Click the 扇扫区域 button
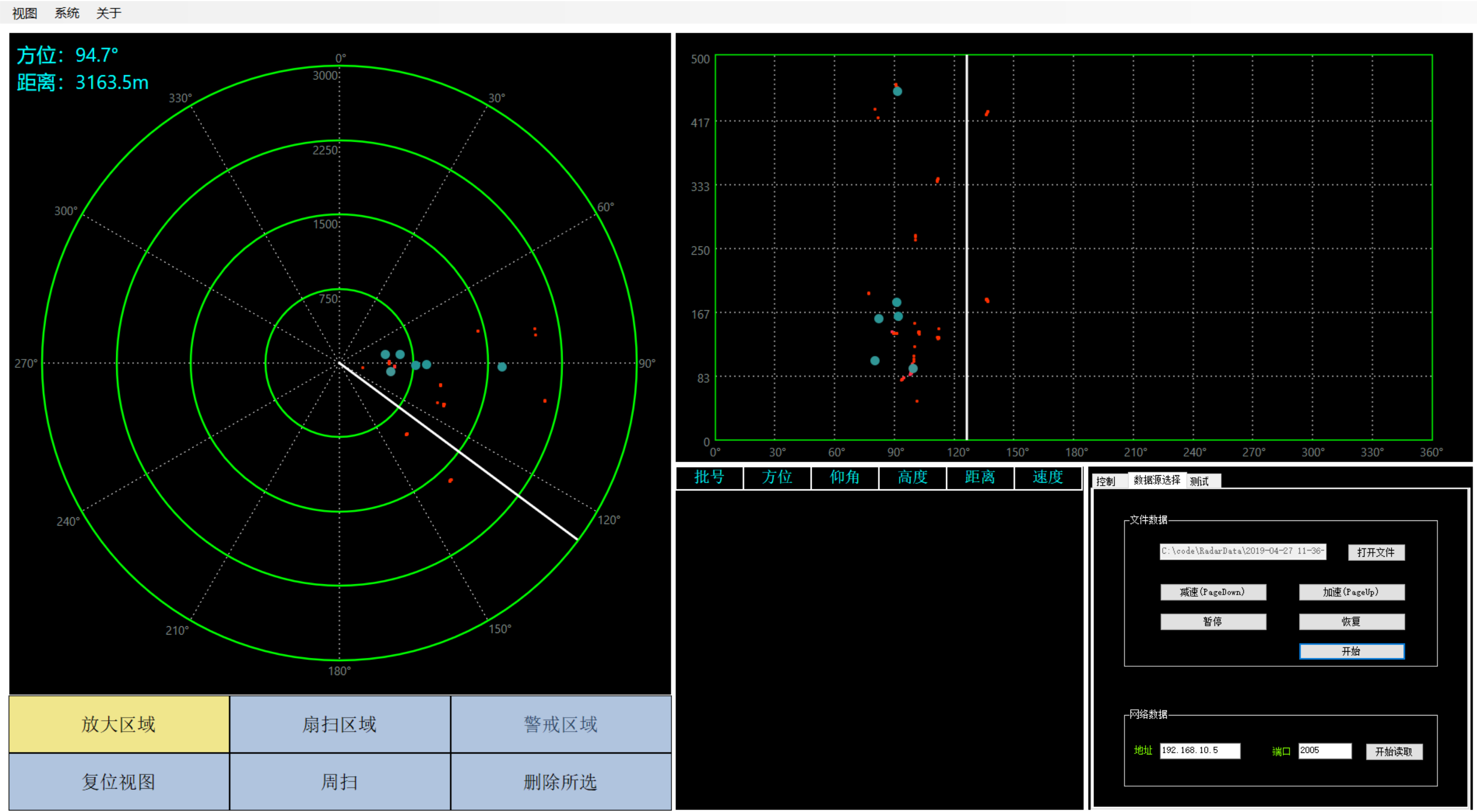 [339, 724]
